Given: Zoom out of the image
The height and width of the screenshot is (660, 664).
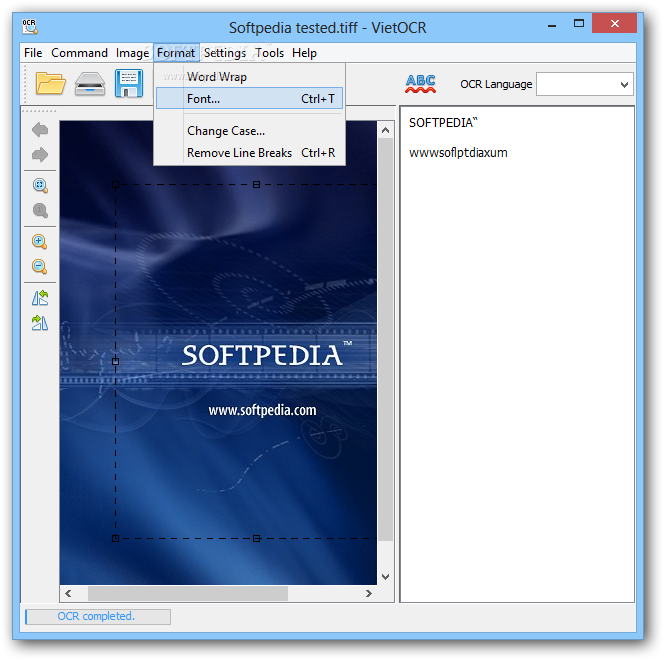Looking at the screenshot, I should (x=39, y=266).
